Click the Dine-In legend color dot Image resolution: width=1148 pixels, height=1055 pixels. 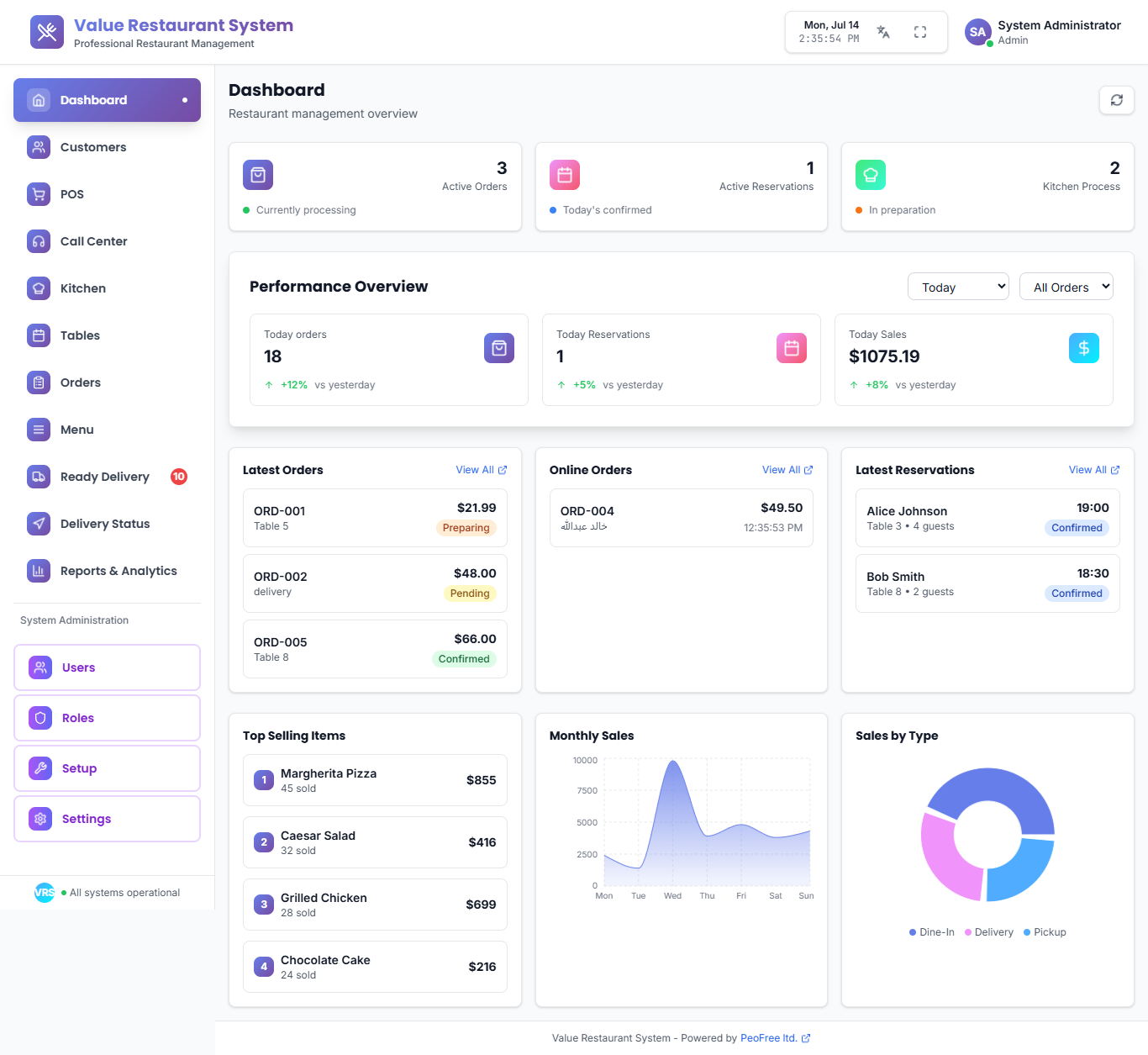click(x=913, y=932)
